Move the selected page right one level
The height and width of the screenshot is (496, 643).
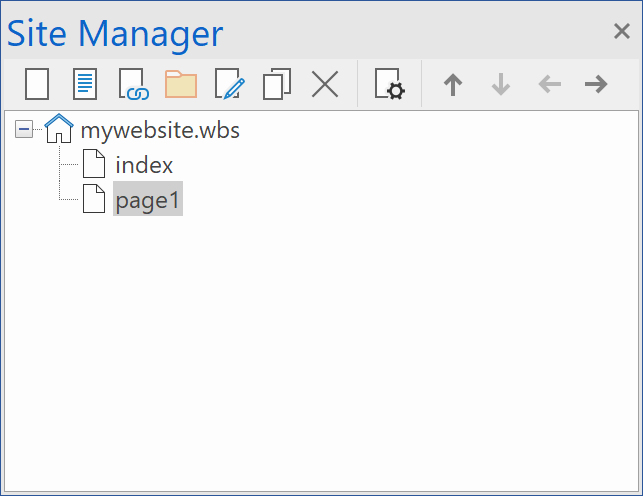pos(596,84)
